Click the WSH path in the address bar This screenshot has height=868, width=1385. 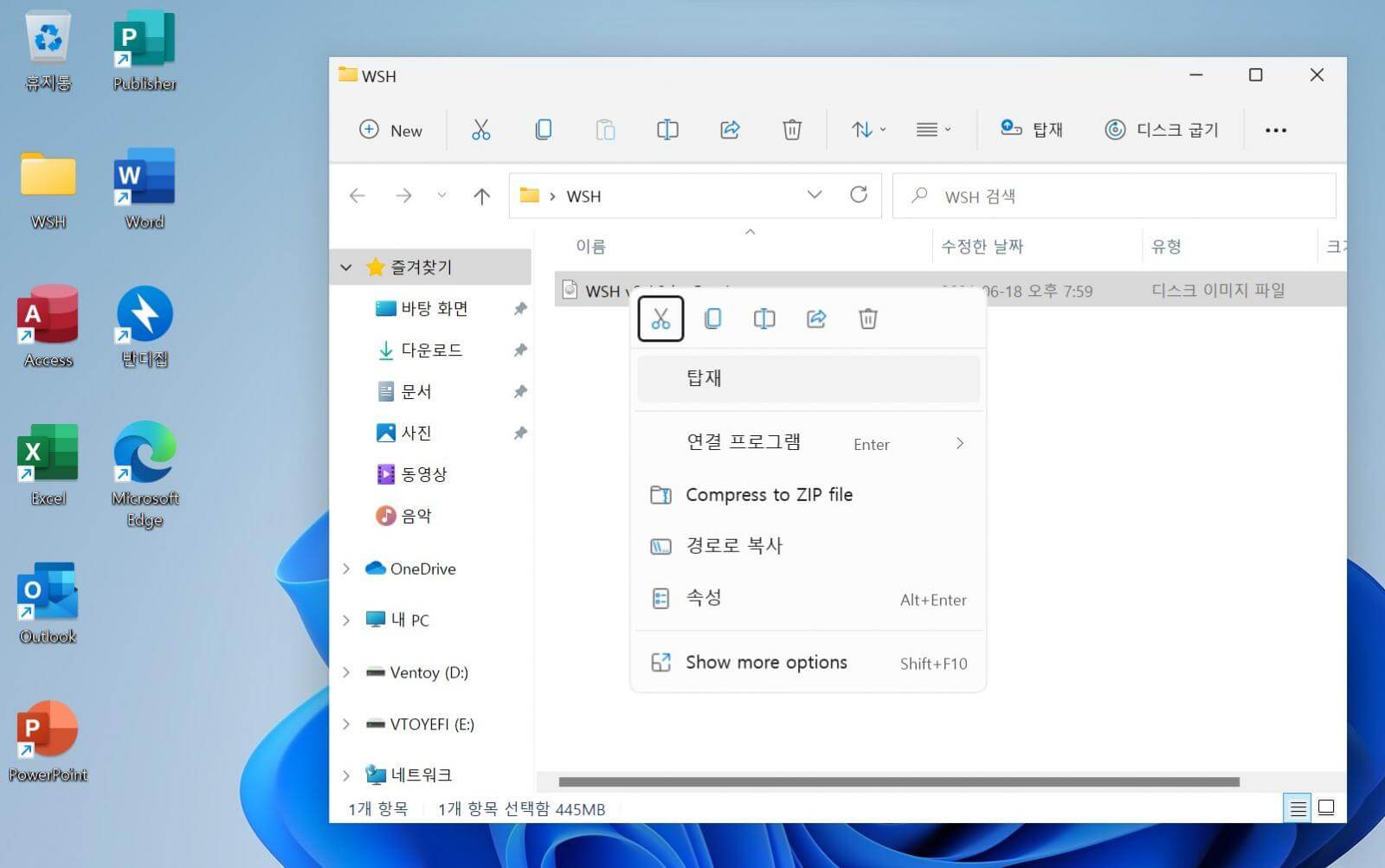tap(583, 196)
